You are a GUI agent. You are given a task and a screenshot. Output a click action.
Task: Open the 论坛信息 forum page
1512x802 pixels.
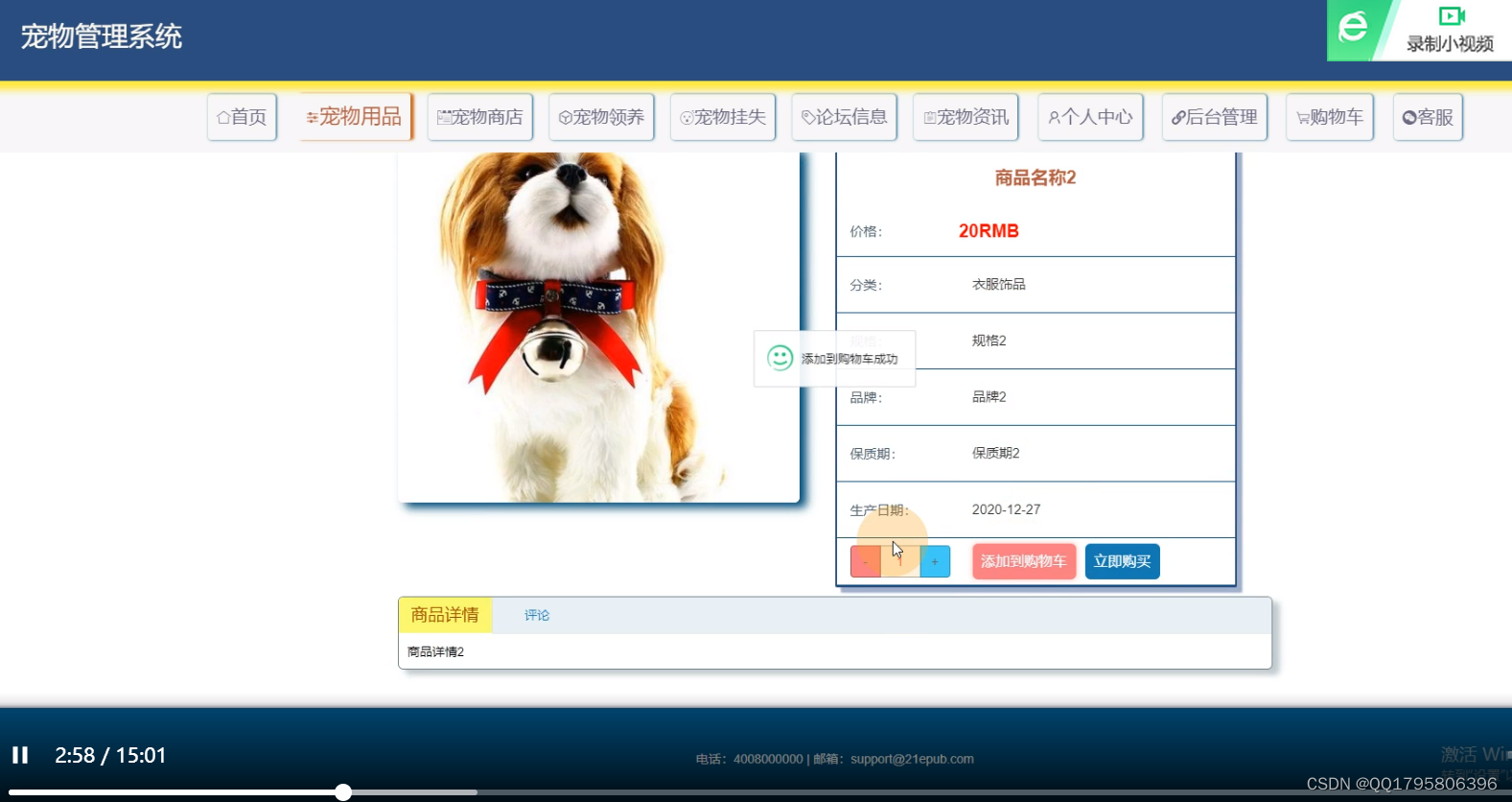[x=845, y=117]
